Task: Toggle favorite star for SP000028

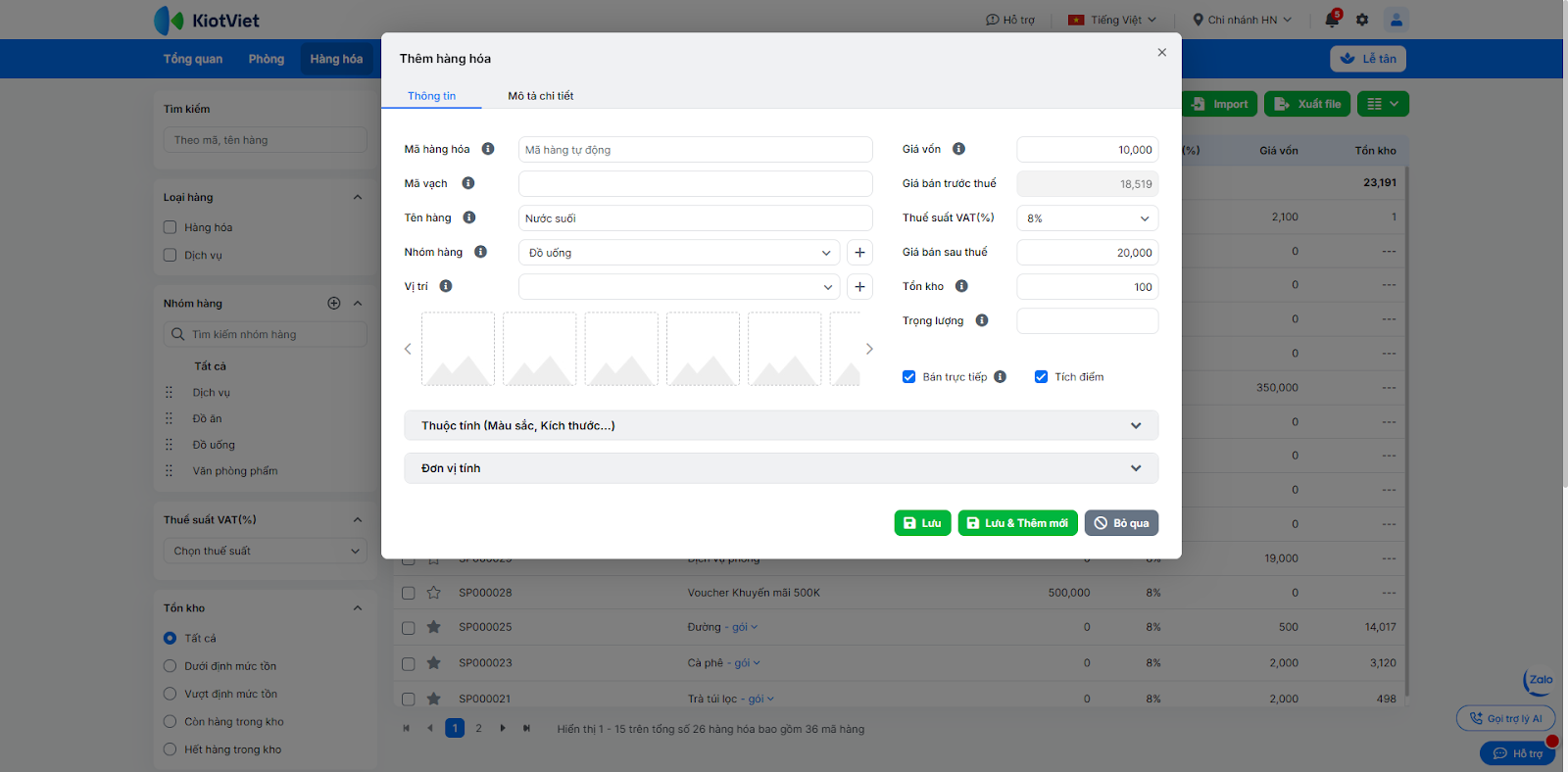Action: click(434, 593)
